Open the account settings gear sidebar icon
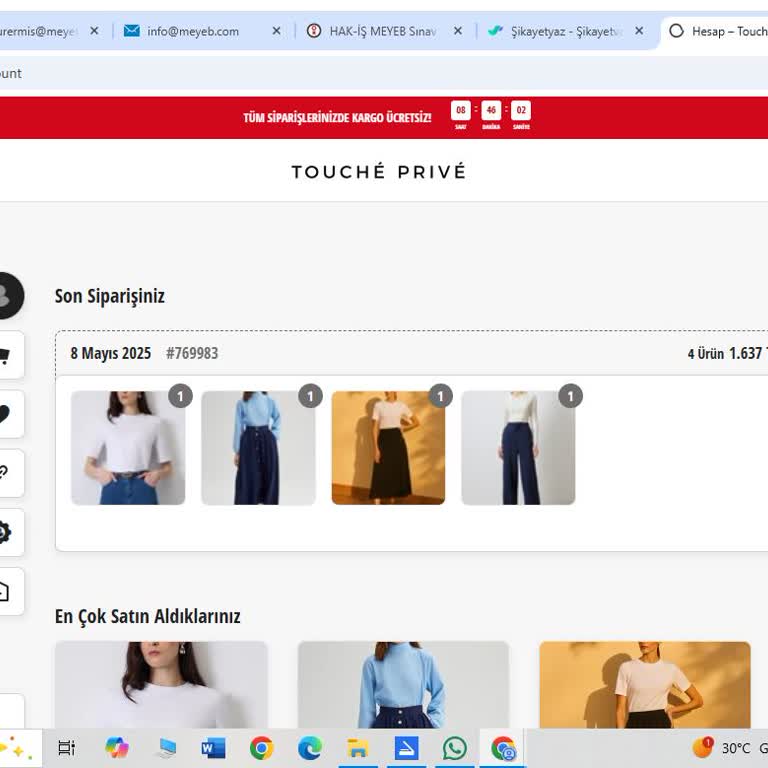768x768 pixels. [10, 532]
